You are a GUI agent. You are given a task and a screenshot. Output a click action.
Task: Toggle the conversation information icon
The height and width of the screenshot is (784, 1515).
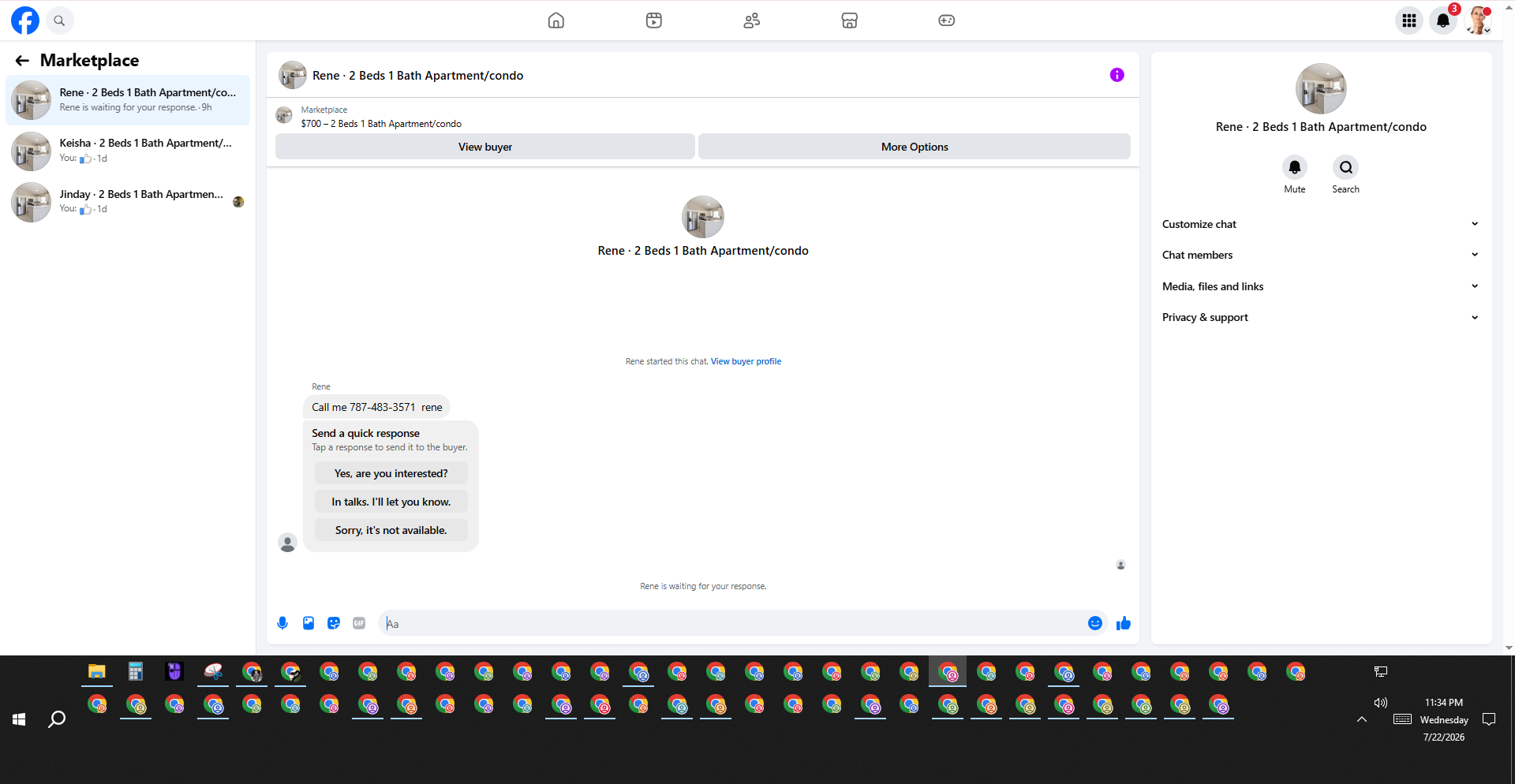pos(1117,75)
